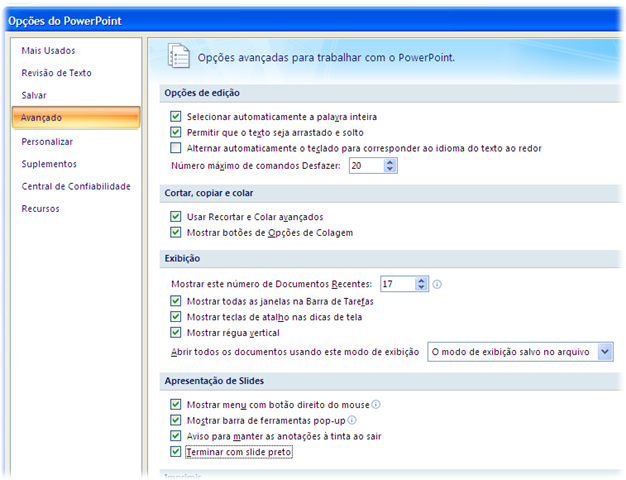This screenshot has width=626, height=480.
Task: Click the Cortar, copiar e colar heading
Action: pos(209,193)
